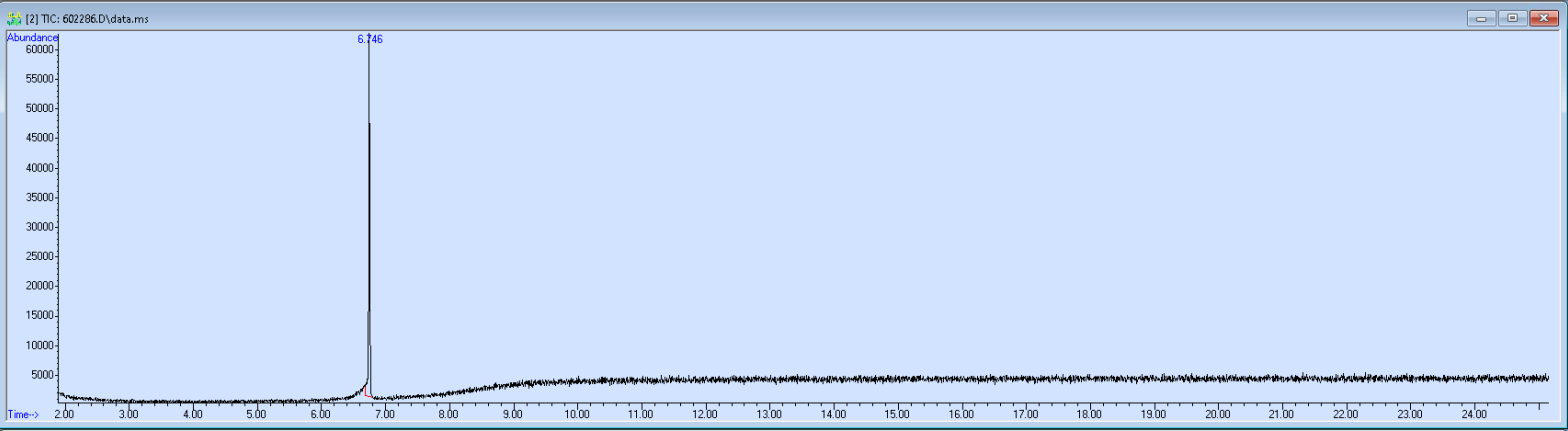1568x431 pixels.
Task: Maximize the TIC chromatogram window
Action: pos(1512,18)
